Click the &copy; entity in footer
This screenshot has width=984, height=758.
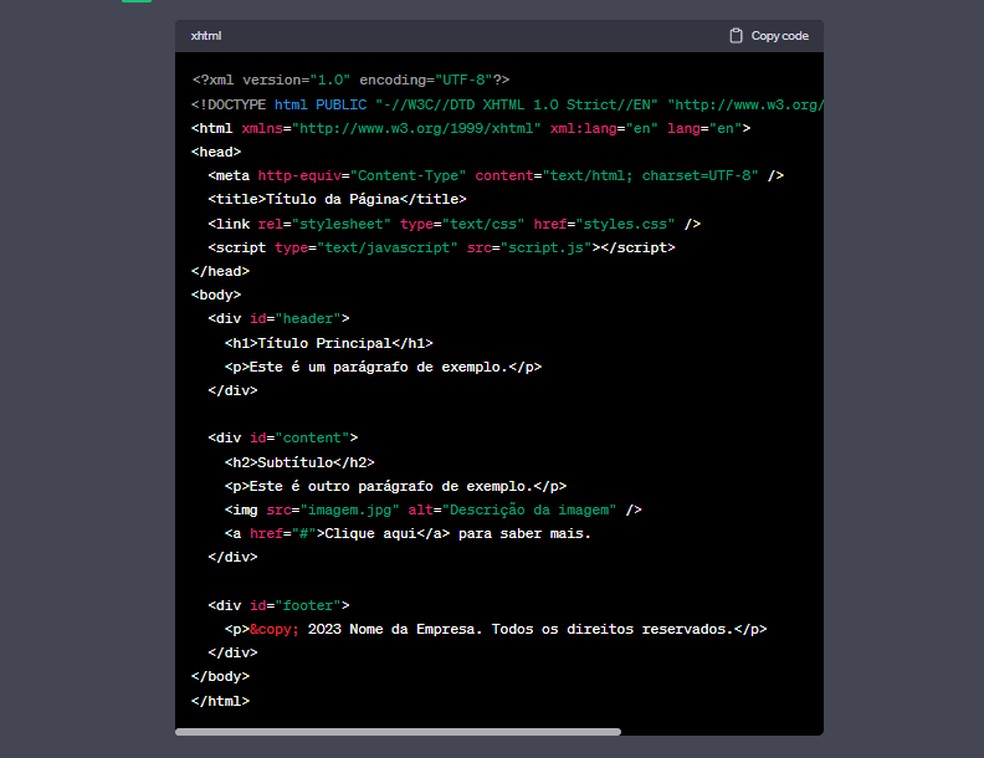[x=272, y=629]
